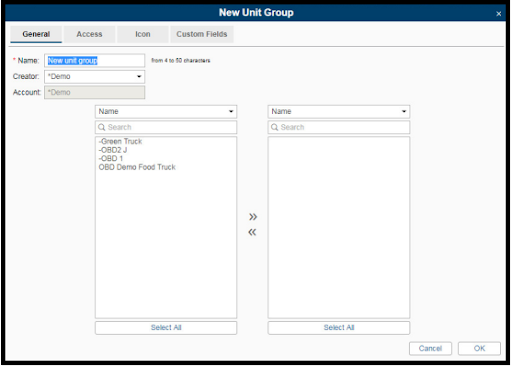Expand the left Name filter dropdown
Viewport: 512px width, 366px height.
pos(166,112)
